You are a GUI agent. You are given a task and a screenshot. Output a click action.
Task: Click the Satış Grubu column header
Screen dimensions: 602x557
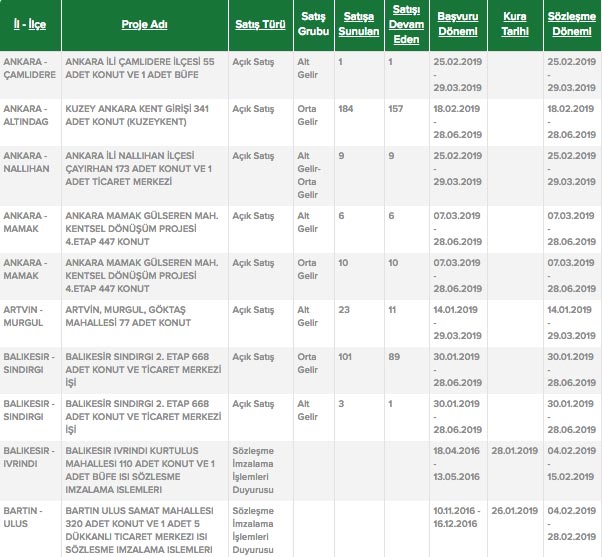coord(314,24)
